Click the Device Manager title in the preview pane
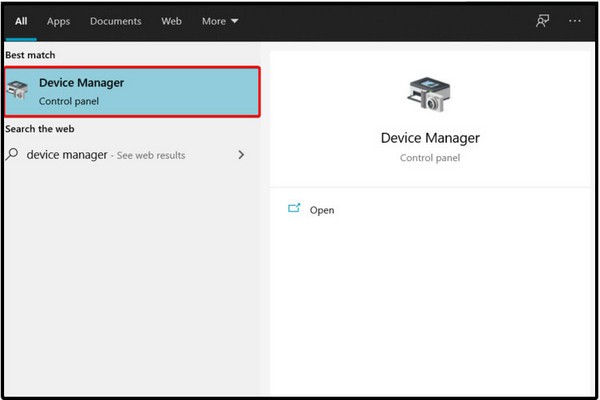This screenshot has width=600, height=400. tap(430, 138)
